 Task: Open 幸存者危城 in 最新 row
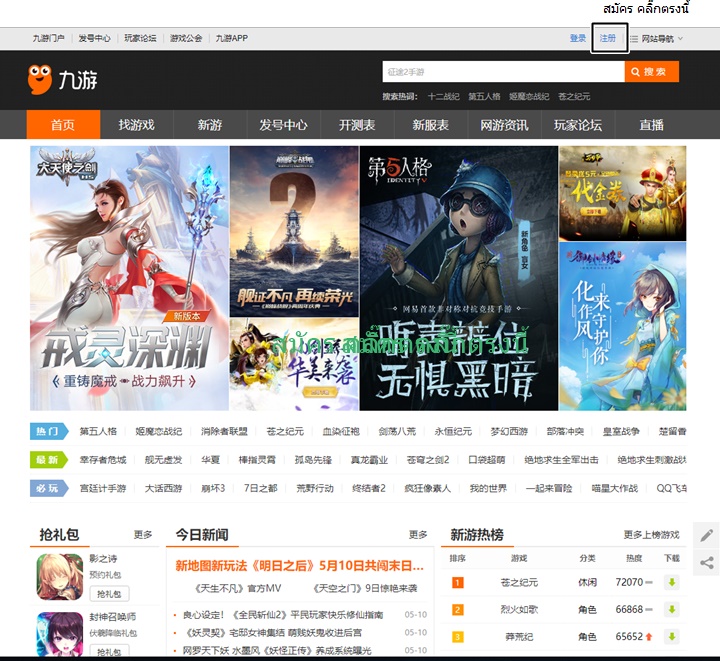coord(103,459)
